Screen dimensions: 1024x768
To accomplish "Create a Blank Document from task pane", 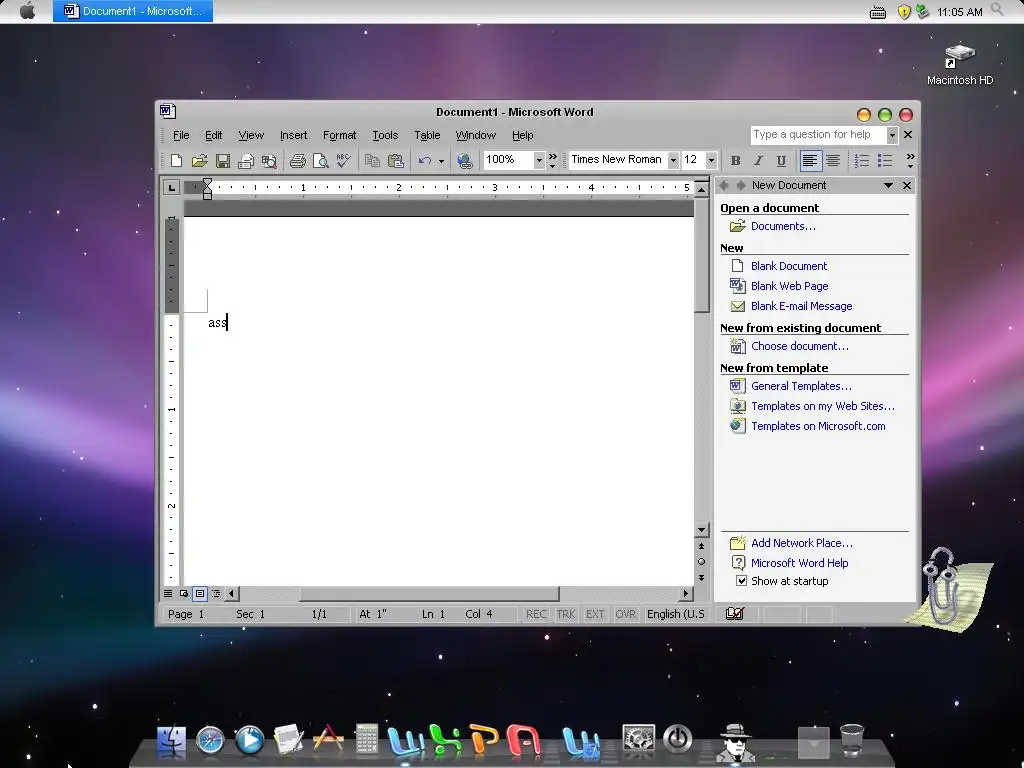I will coord(789,266).
